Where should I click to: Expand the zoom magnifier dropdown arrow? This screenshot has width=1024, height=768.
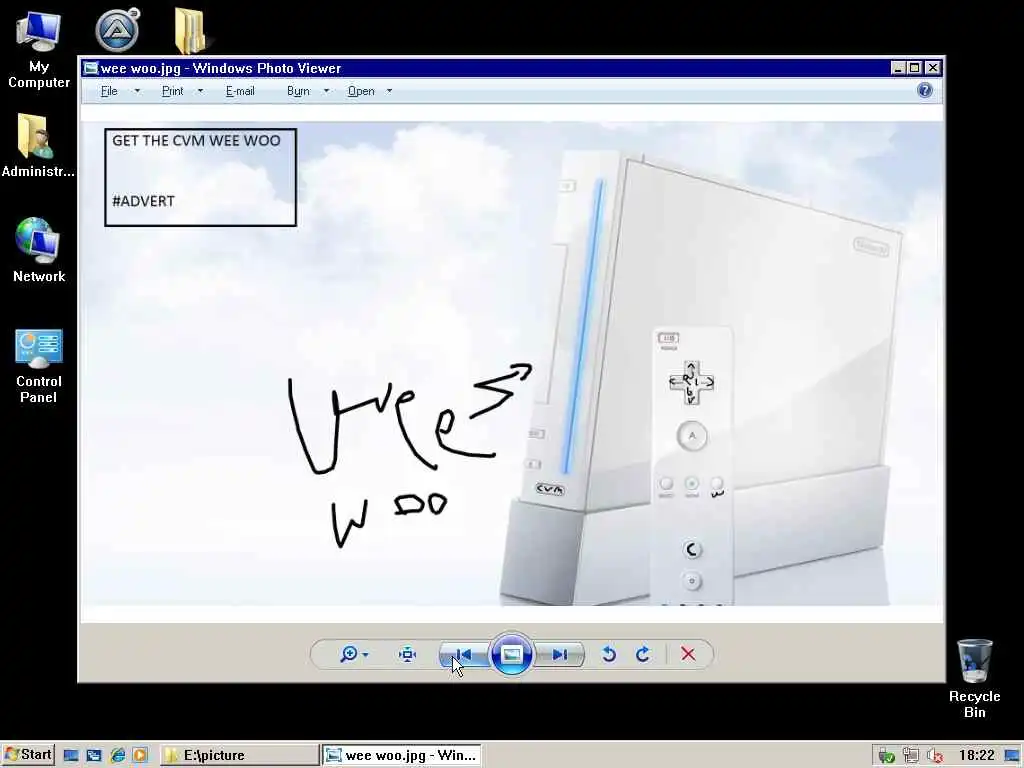(x=366, y=655)
